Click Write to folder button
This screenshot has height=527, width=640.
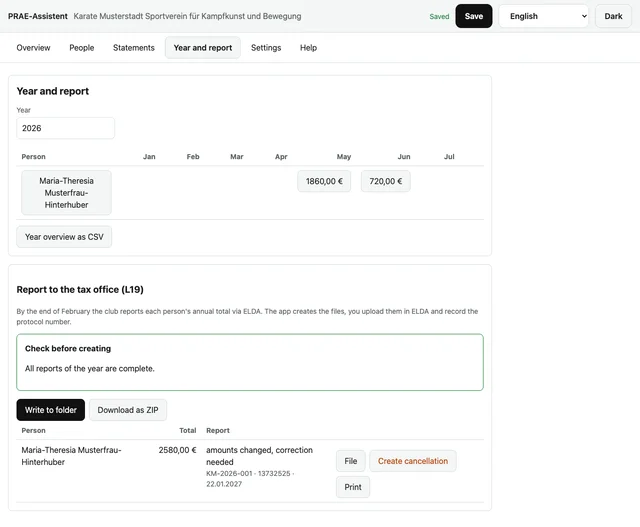pos(51,410)
